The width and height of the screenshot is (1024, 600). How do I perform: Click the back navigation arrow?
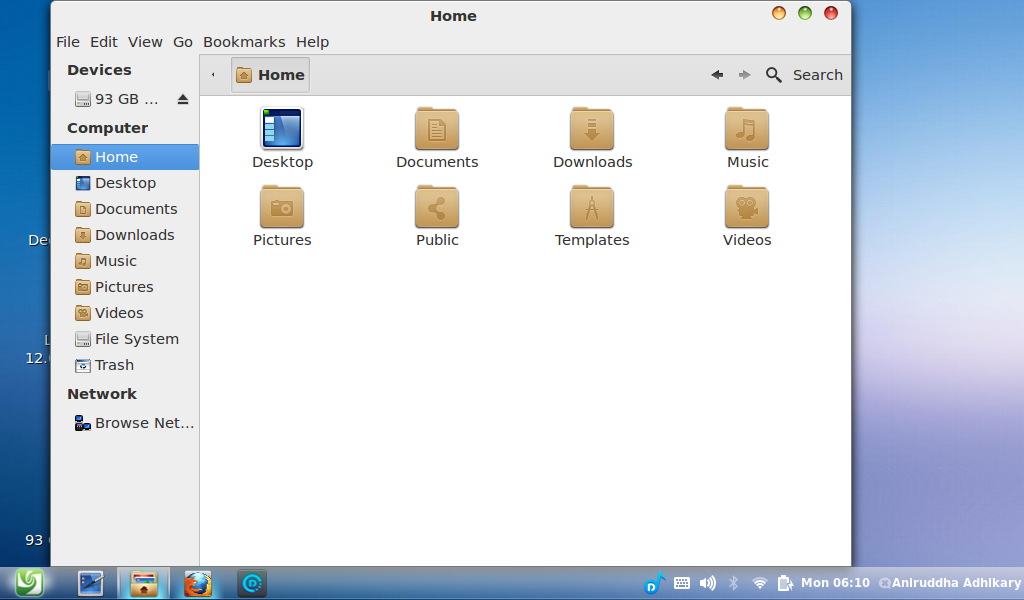point(717,75)
